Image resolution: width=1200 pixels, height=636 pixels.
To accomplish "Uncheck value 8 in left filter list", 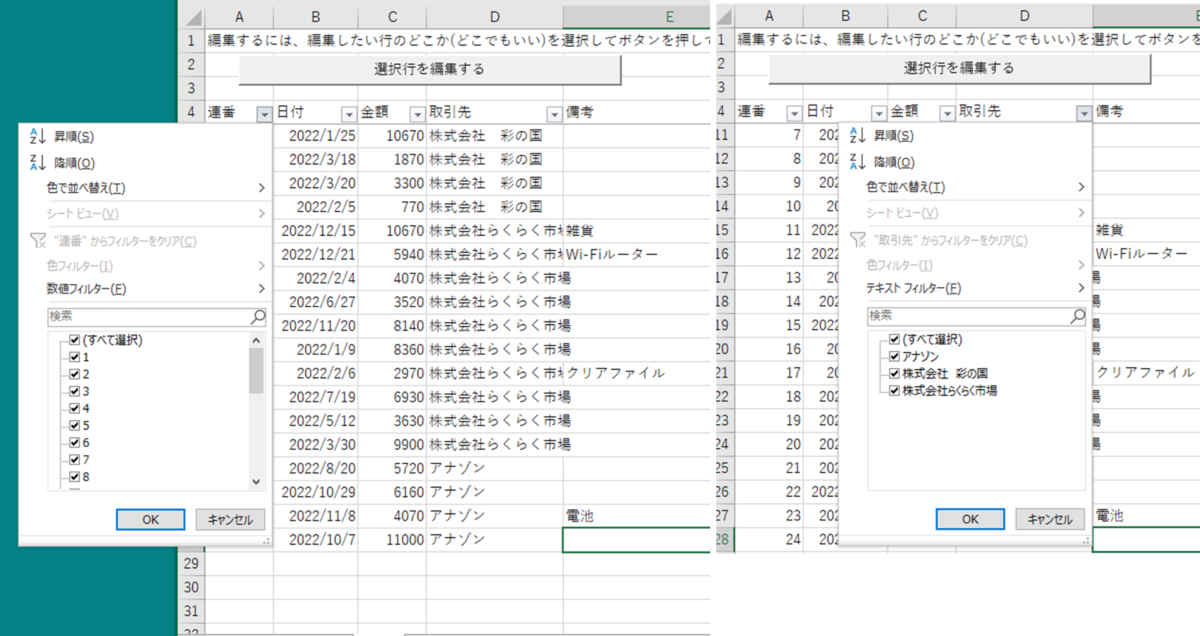I will click(x=74, y=476).
